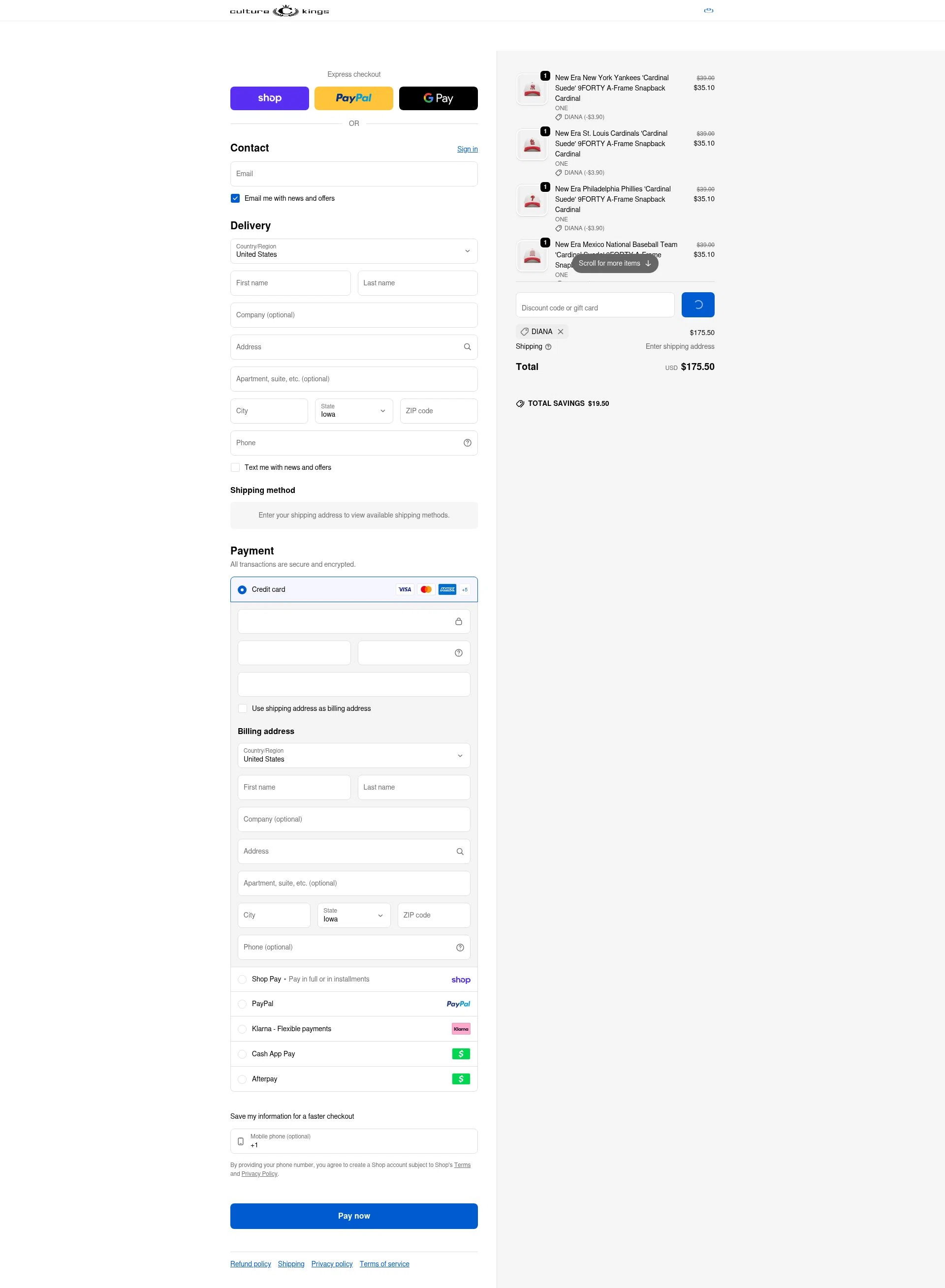This screenshot has width=945, height=1288.
Task: Check Use shipping address as billing address
Action: [x=243, y=708]
